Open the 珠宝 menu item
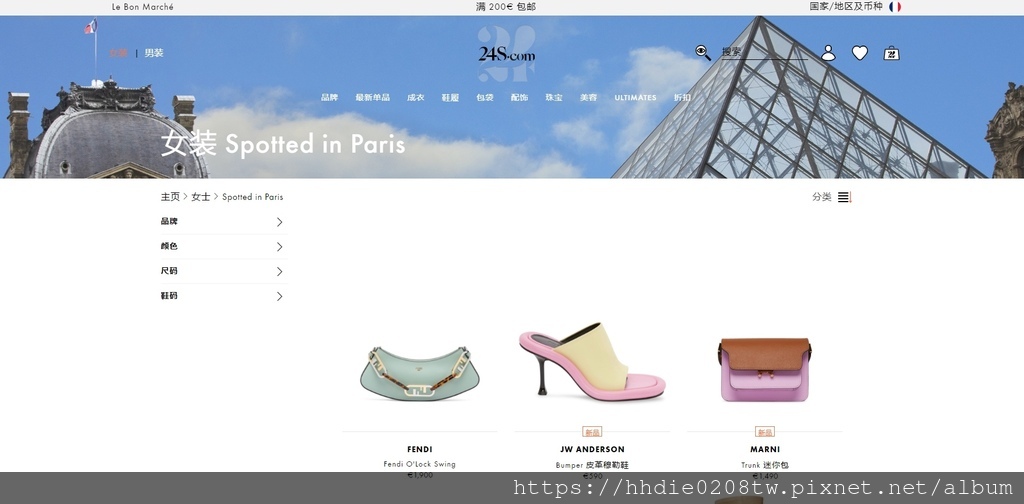The height and width of the screenshot is (504, 1024). tap(554, 97)
